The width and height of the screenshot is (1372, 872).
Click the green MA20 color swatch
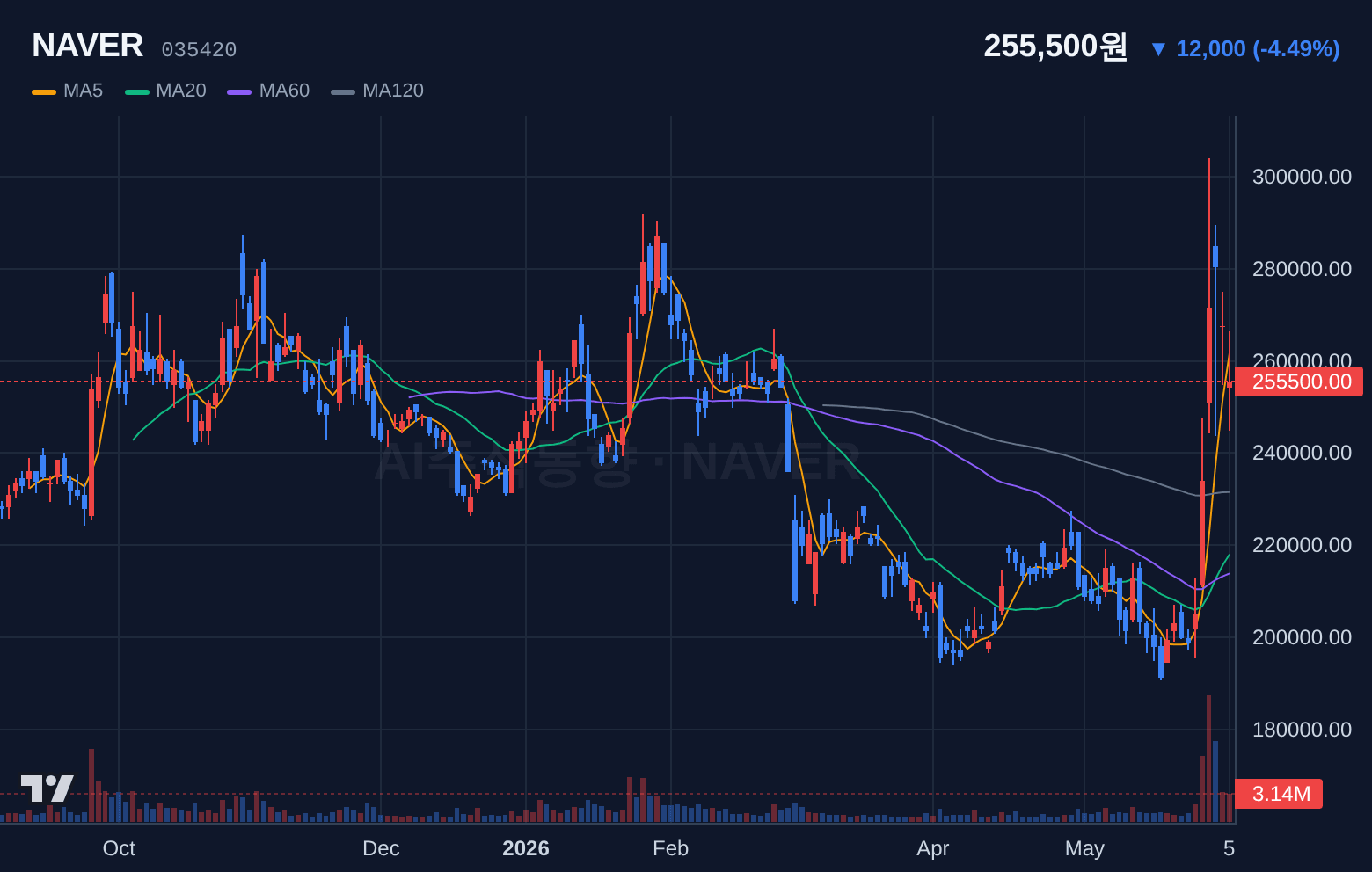coord(137,91)
